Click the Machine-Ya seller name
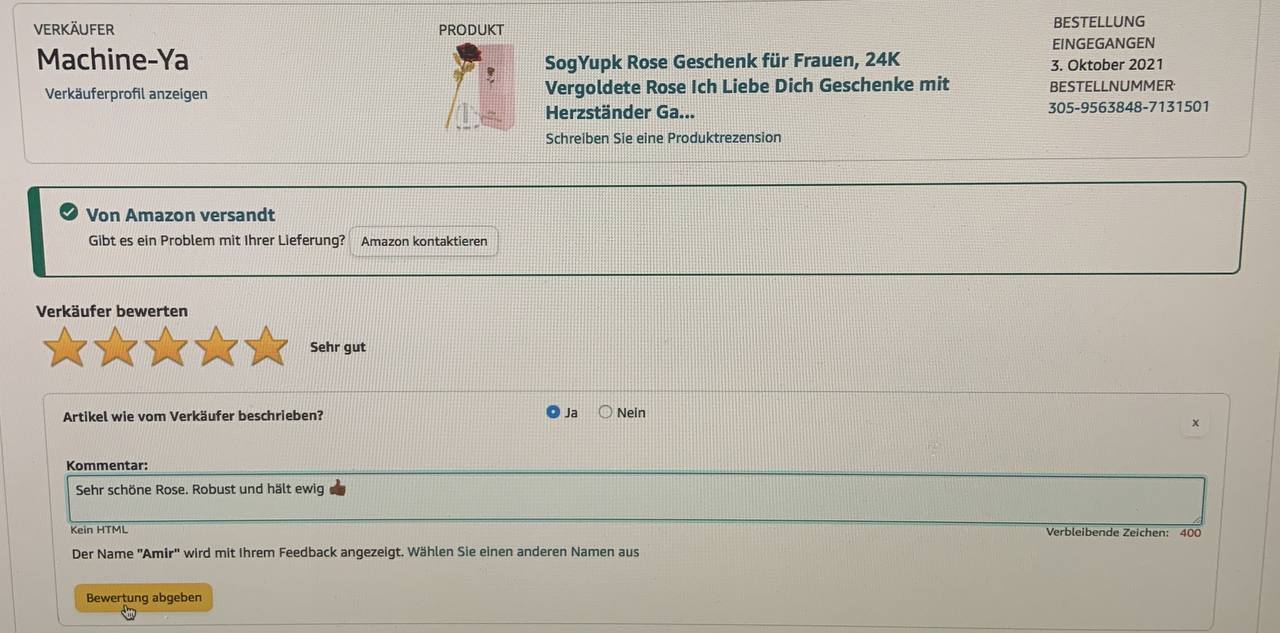The width and height of the screenshot is (1280, 633). [112, 60]
